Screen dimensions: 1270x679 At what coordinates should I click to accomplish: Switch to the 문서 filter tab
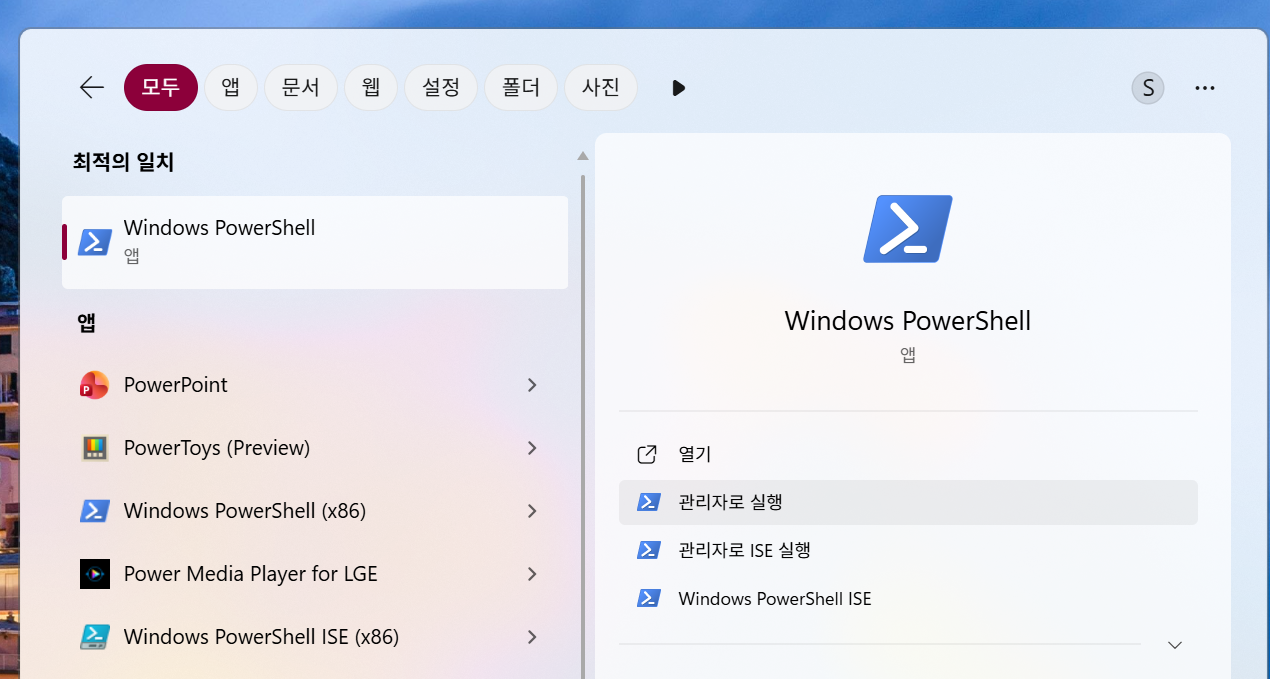(300, 88)
